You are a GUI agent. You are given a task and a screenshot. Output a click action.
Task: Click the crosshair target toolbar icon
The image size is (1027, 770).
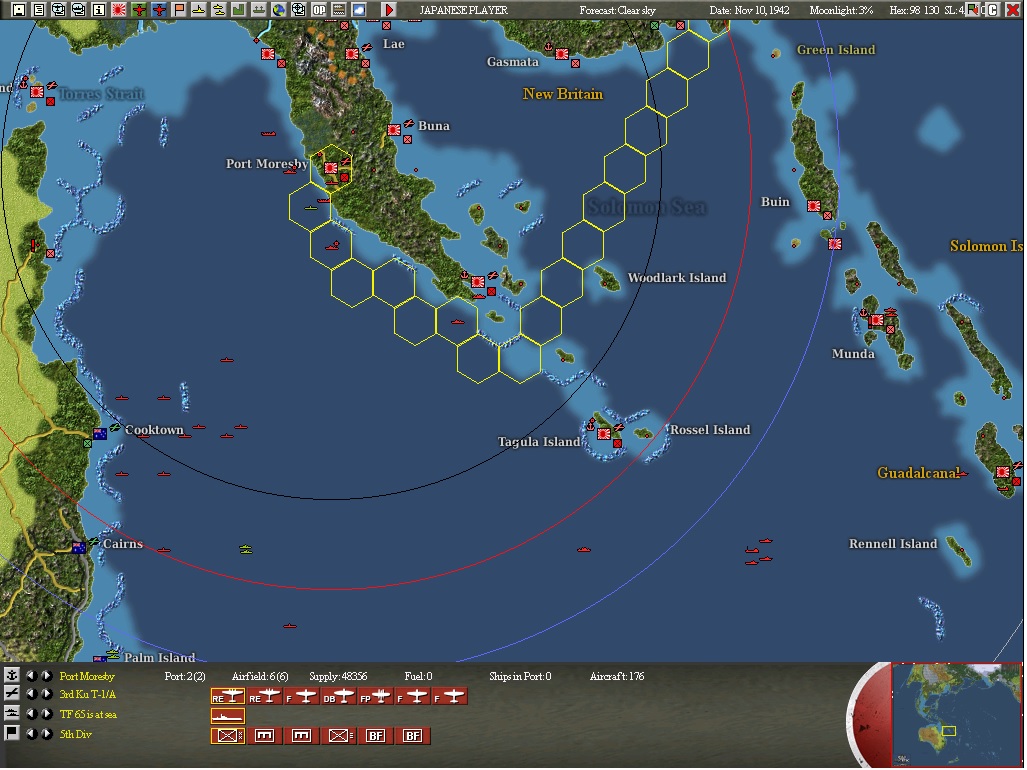click(299, 10)
